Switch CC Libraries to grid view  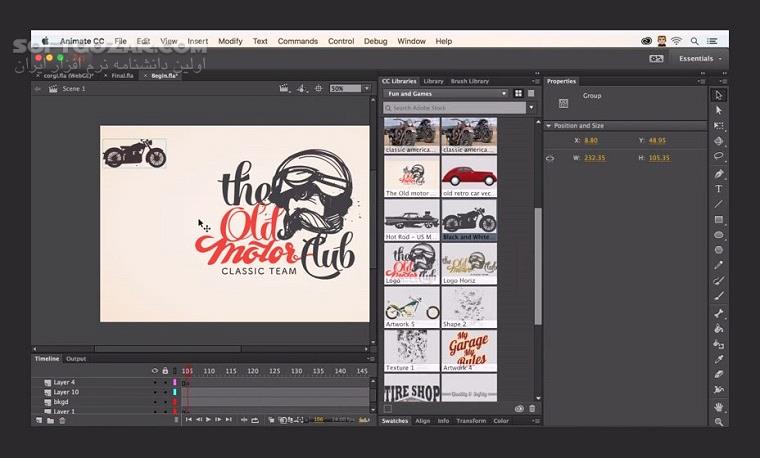518,93
